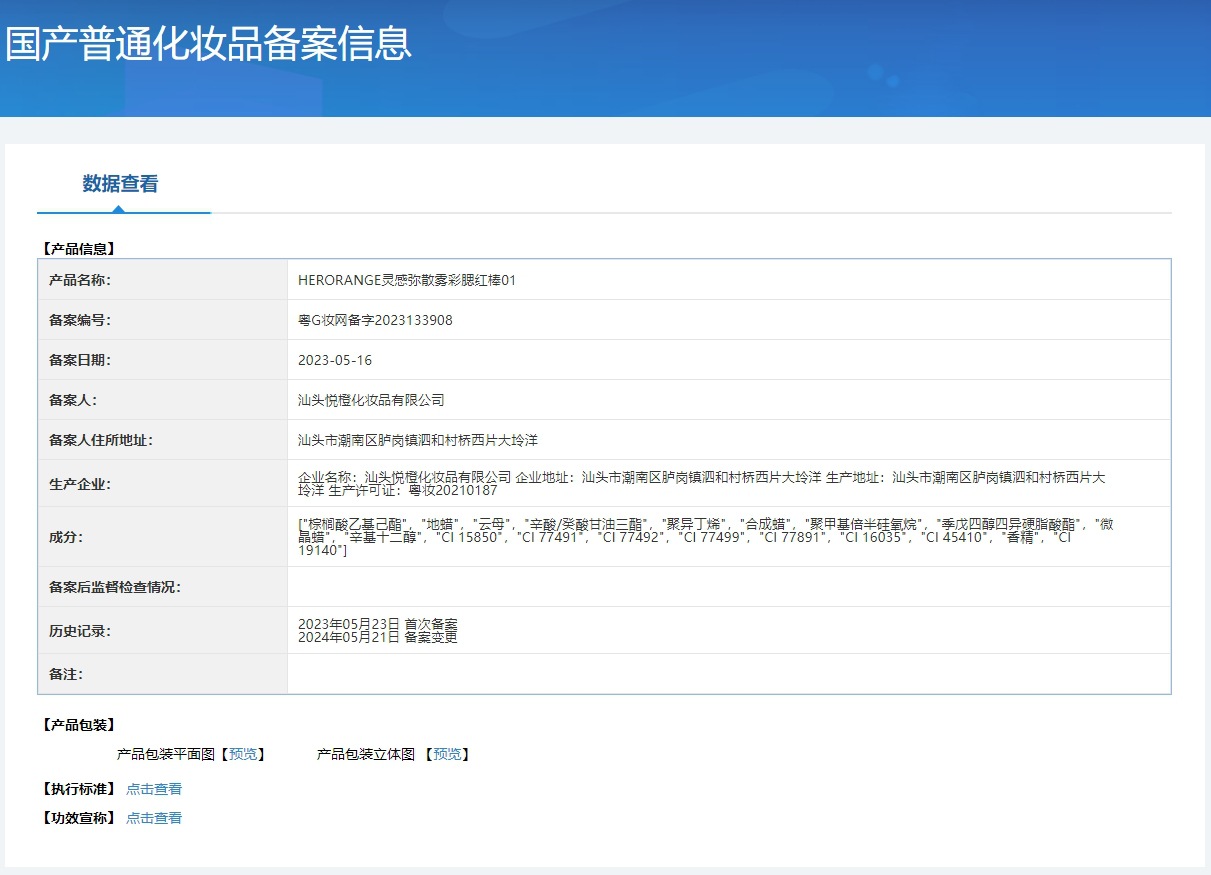The width and height of the screenshot is (1211, 875).
Task: Click the 备案后监督检查情况 label cell
Action: coord(163,587)
